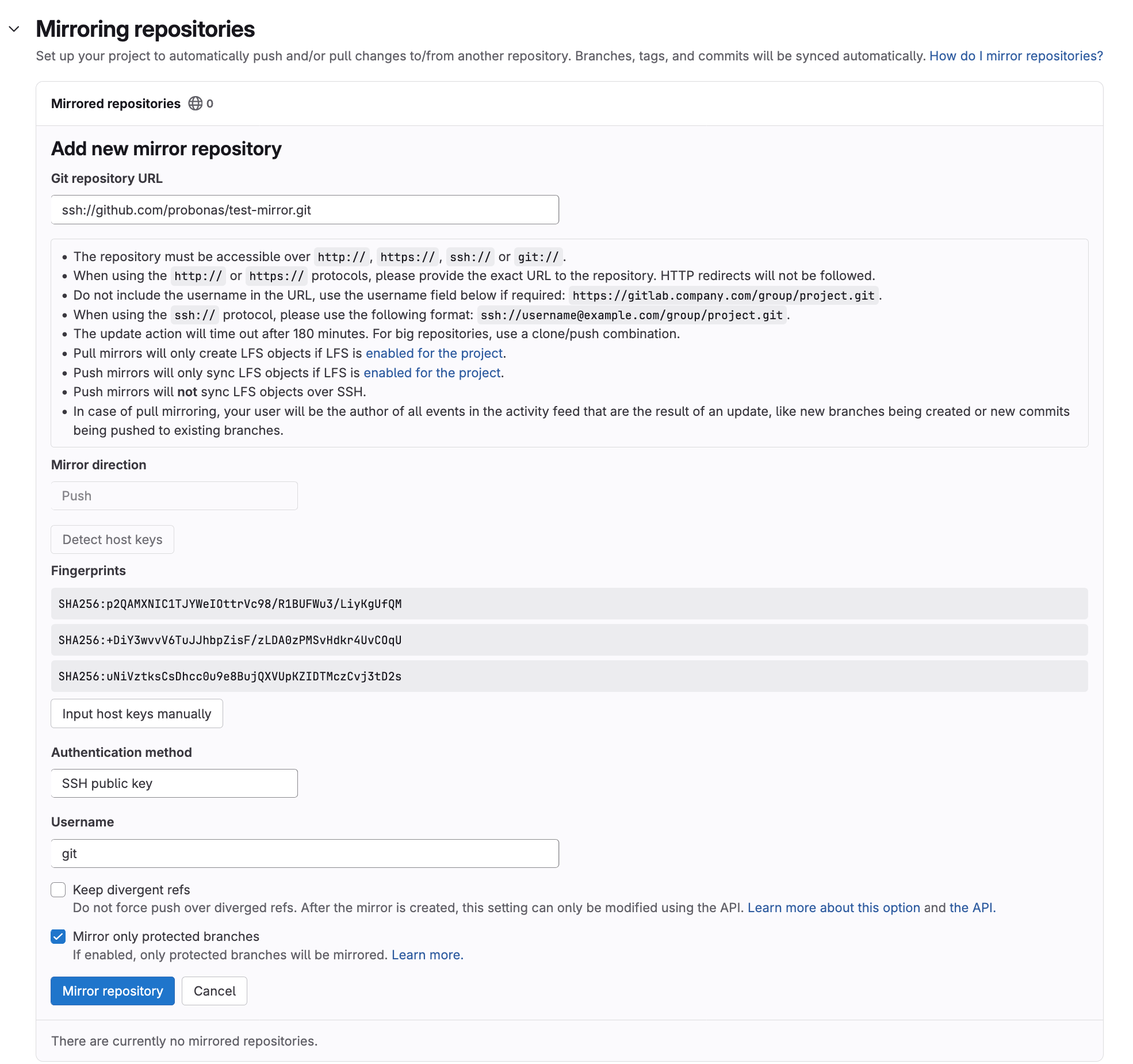Viewport: 1133px width, 1064px height.
Task: Click the globe icon beside Mirrored repositories
Action: (196, 104)
